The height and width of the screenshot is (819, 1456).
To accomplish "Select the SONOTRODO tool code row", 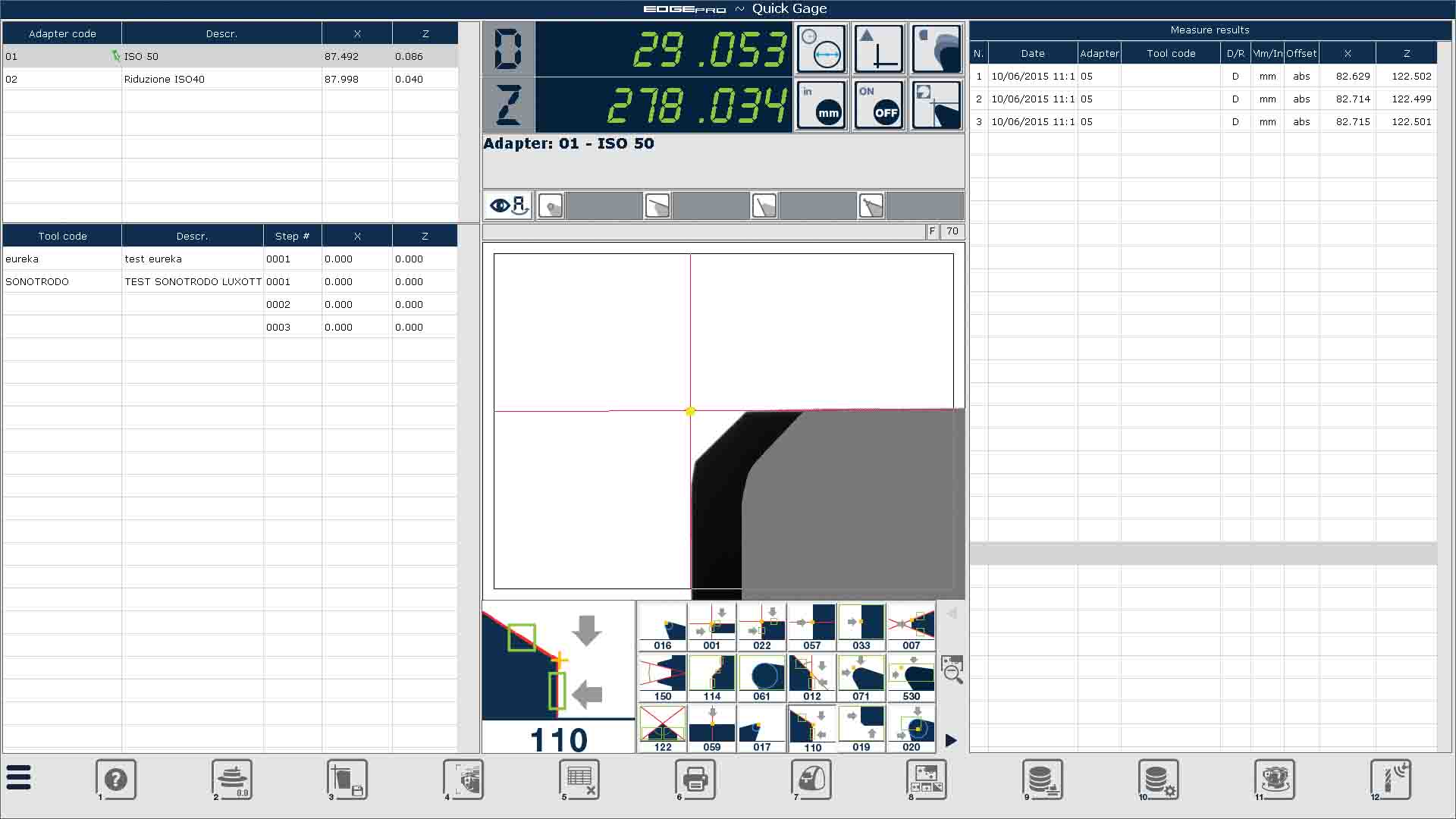I will coord(37,281).
